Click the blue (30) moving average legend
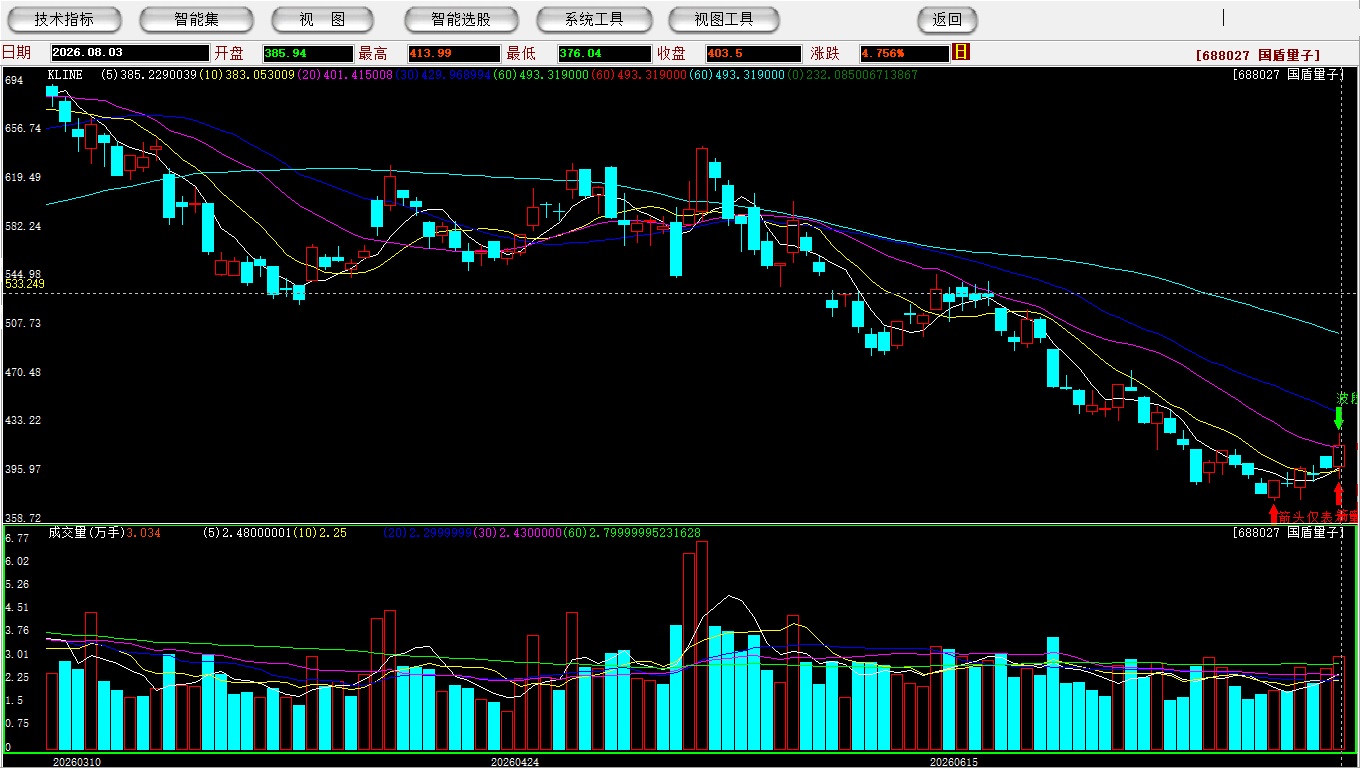The image size is (1360, 768). 443,75
